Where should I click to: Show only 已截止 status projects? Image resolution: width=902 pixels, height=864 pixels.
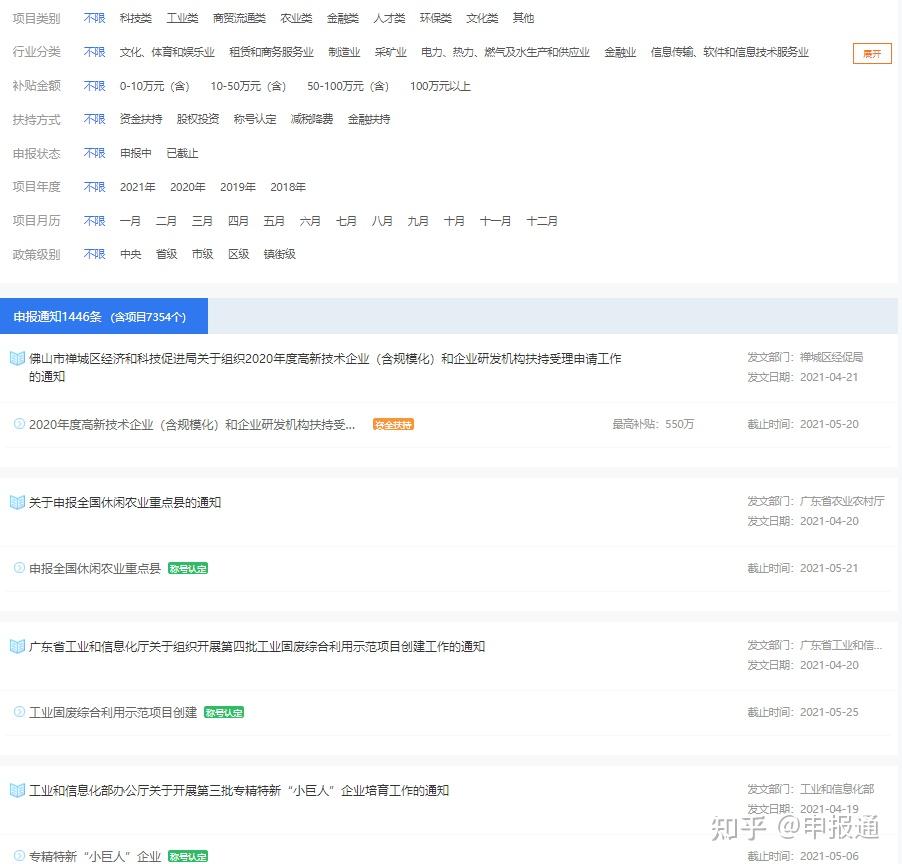click(x=182, y=153)
